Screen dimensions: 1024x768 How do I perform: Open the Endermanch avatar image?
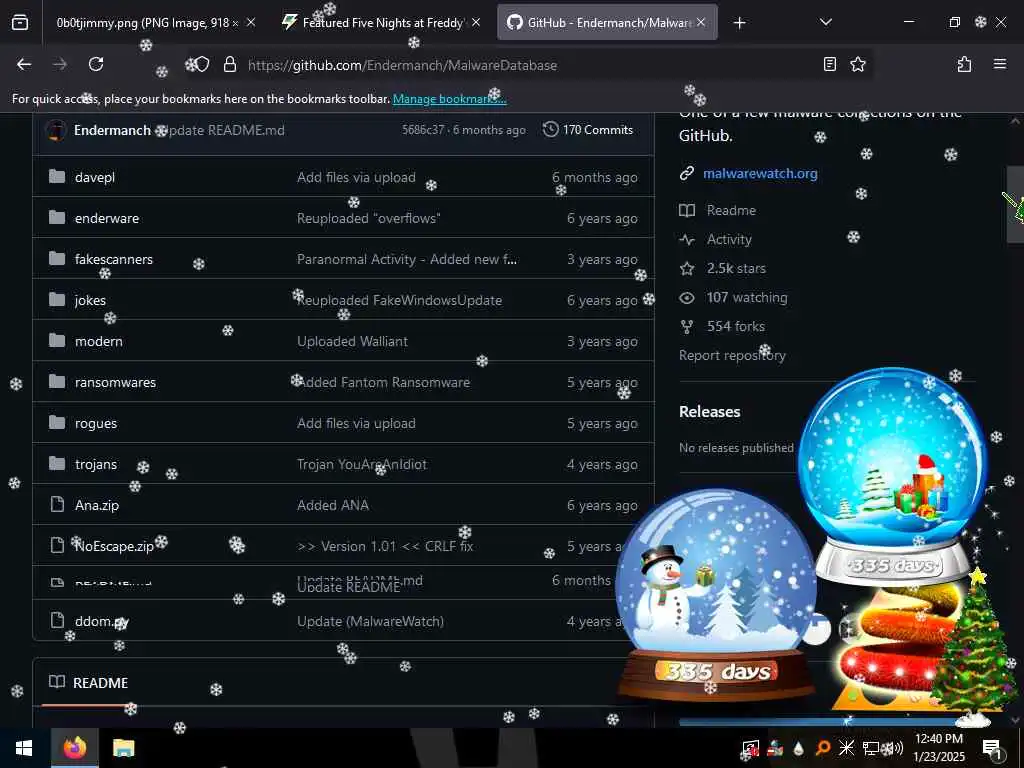click(56, 130)
